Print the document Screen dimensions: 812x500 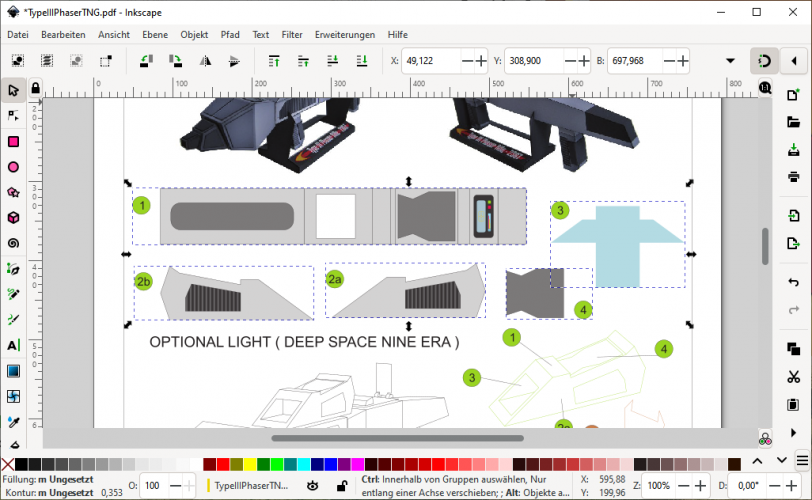[793, 177]
